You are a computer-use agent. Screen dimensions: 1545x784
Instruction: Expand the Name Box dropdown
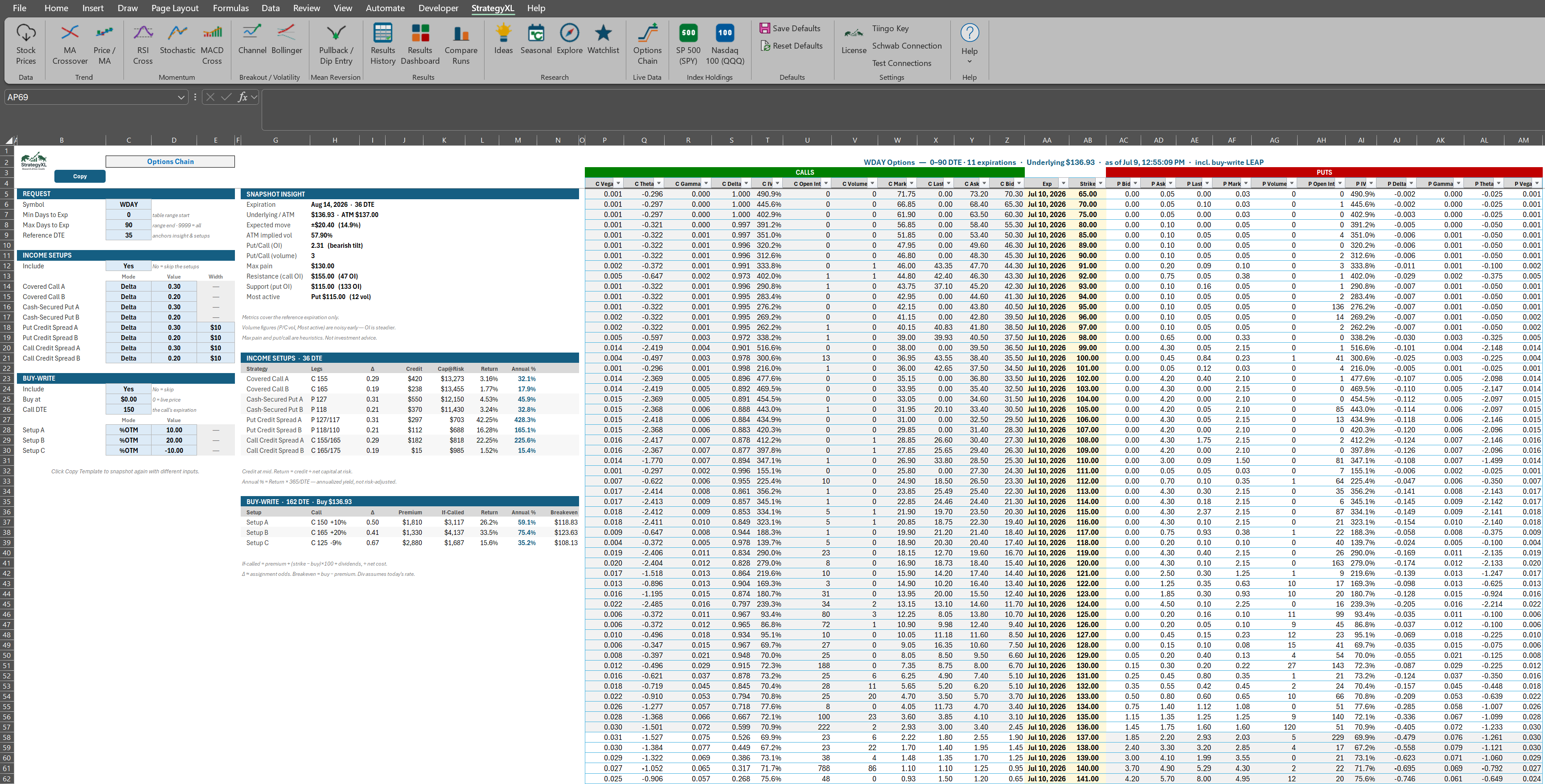[181, 97]
